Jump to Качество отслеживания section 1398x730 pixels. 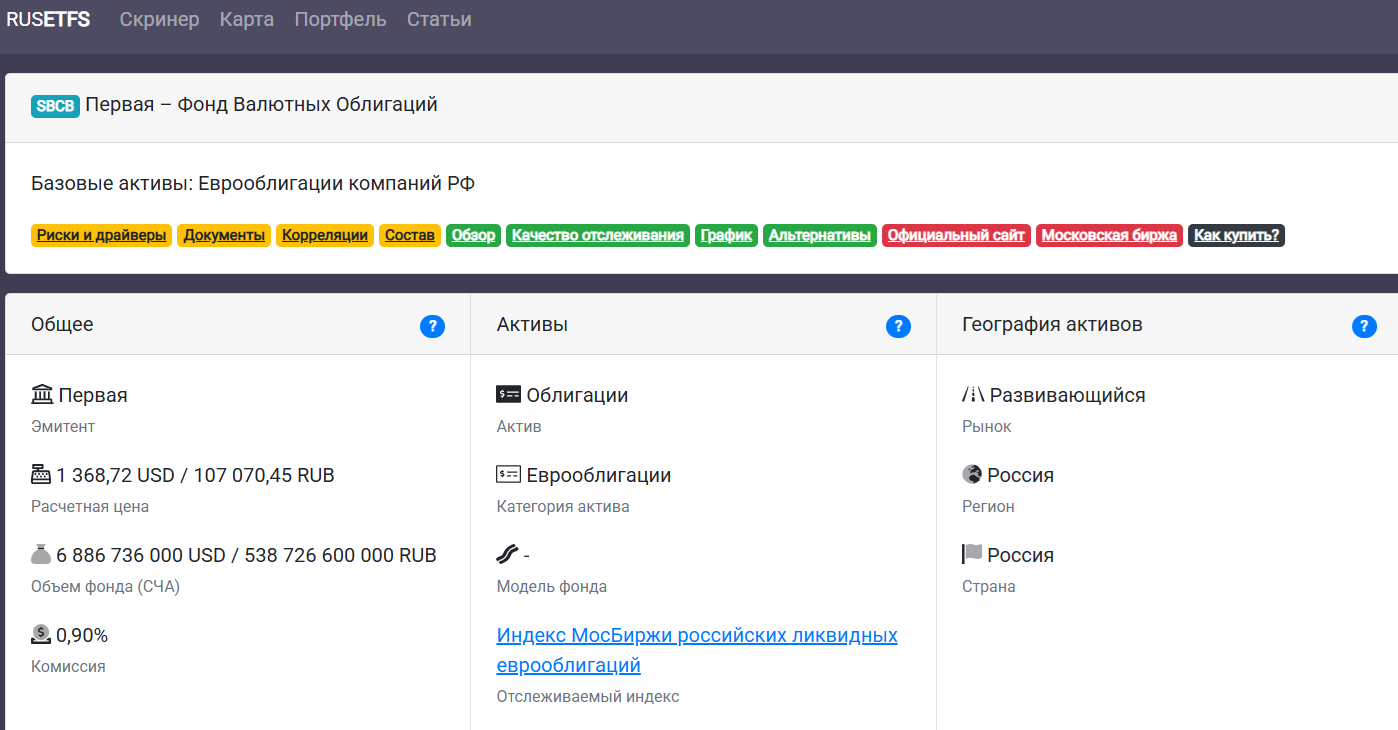click(x=598, y=236)
